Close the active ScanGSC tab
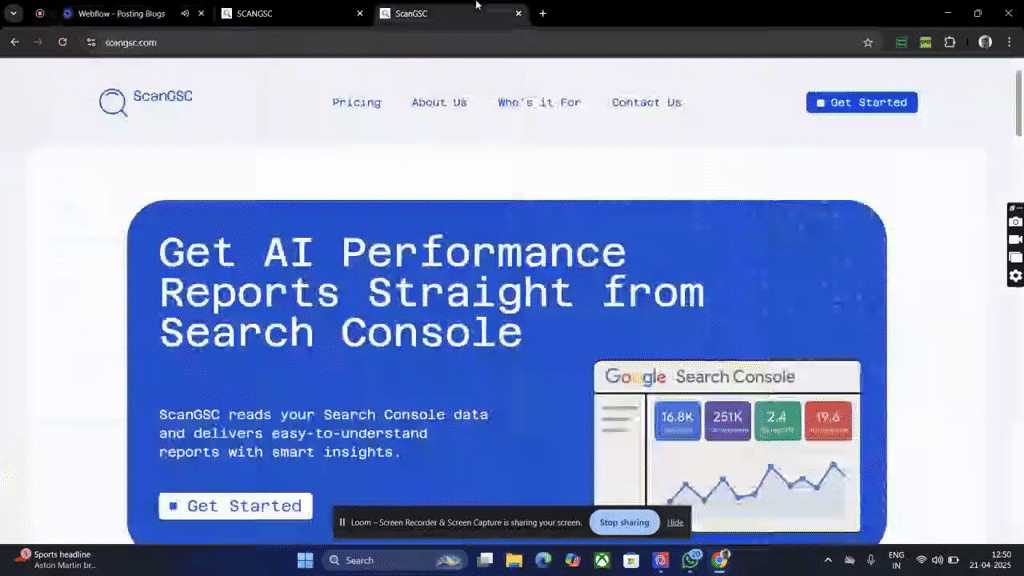This screenshot has width=1024, height=576. point(519,13)
